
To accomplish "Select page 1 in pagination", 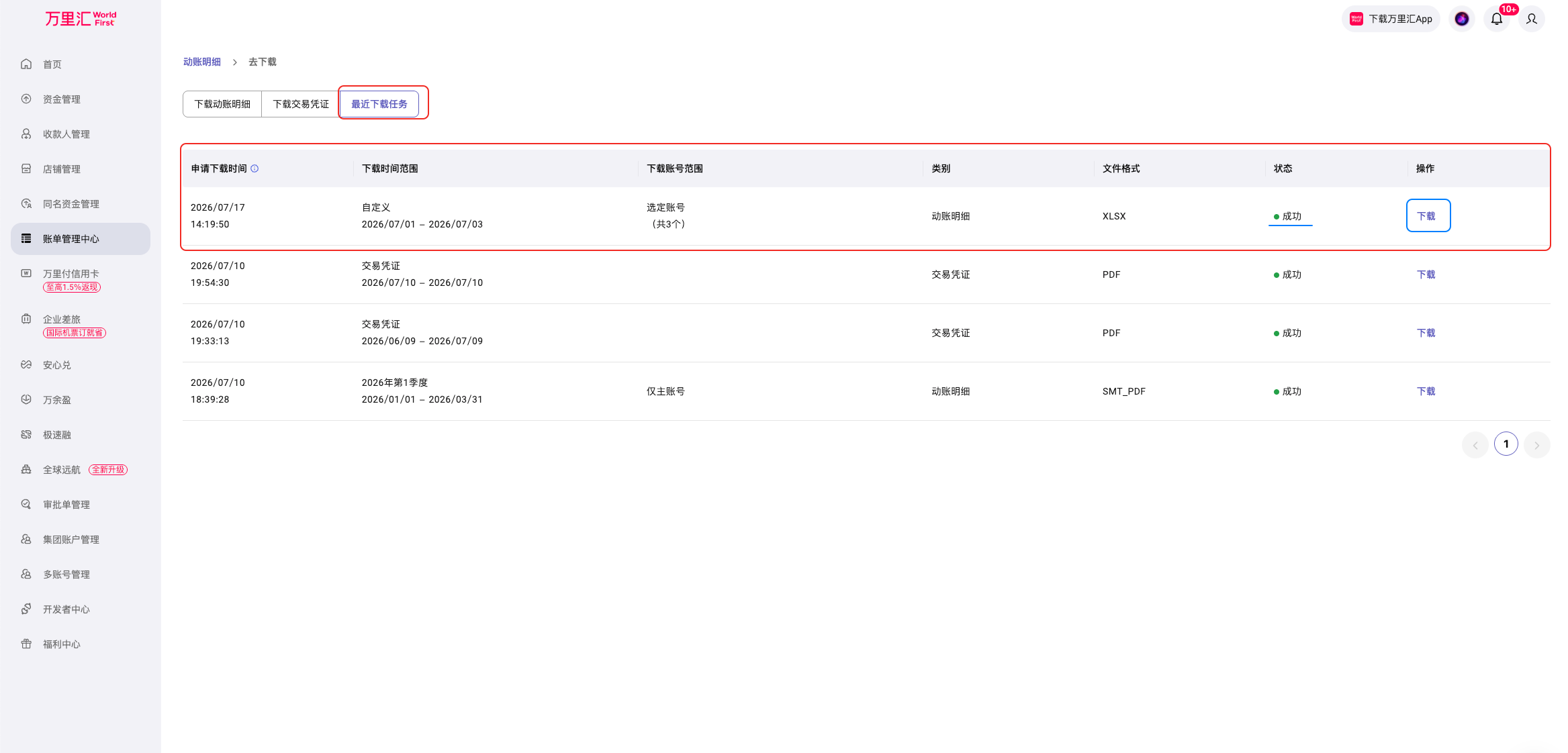I will tap(1506, 444).
